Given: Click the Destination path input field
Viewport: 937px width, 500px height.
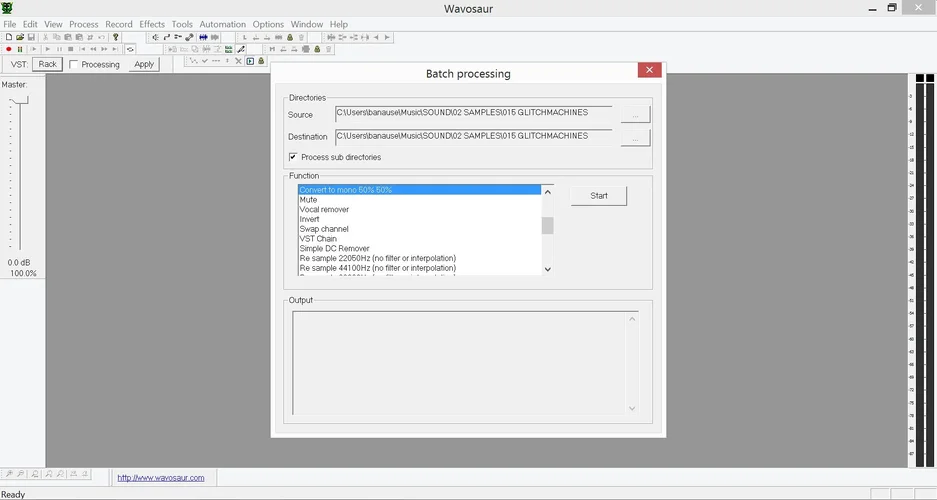Looking at the screenshot, I should (x=473, y=137).
